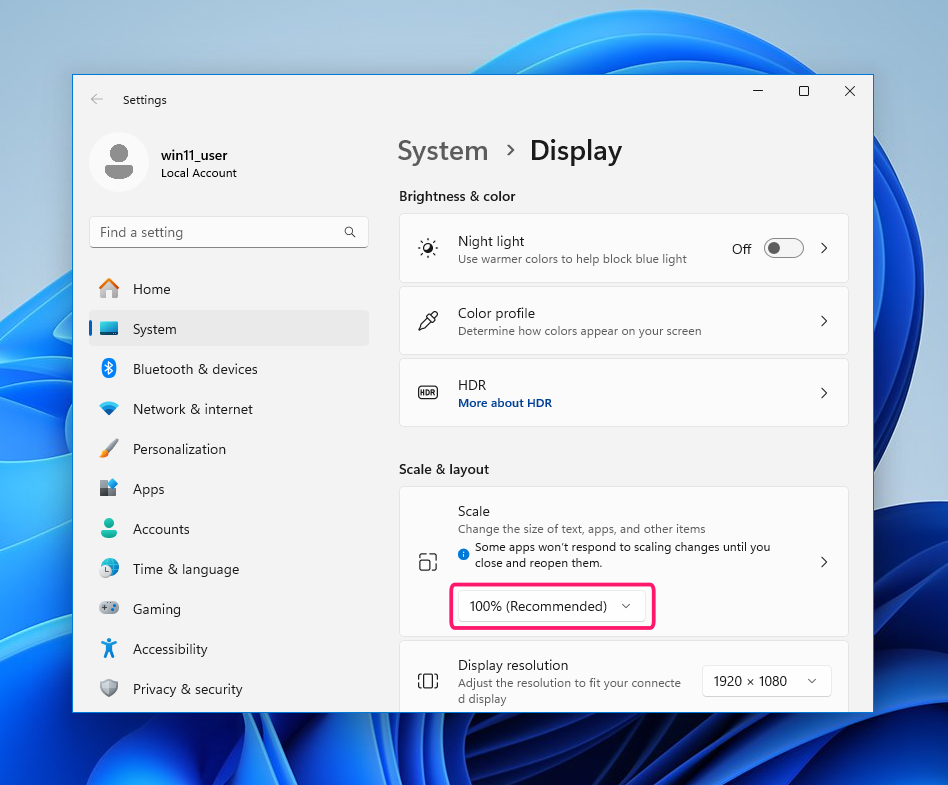Open Accounts section
Viewport: 948px width, 785px height.
[x=229, y=529]
